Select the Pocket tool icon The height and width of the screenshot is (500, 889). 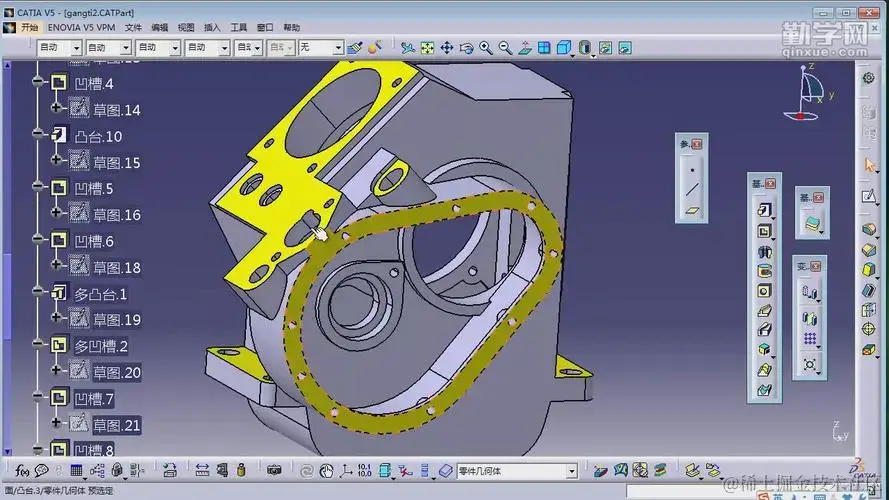pos(764,231)
